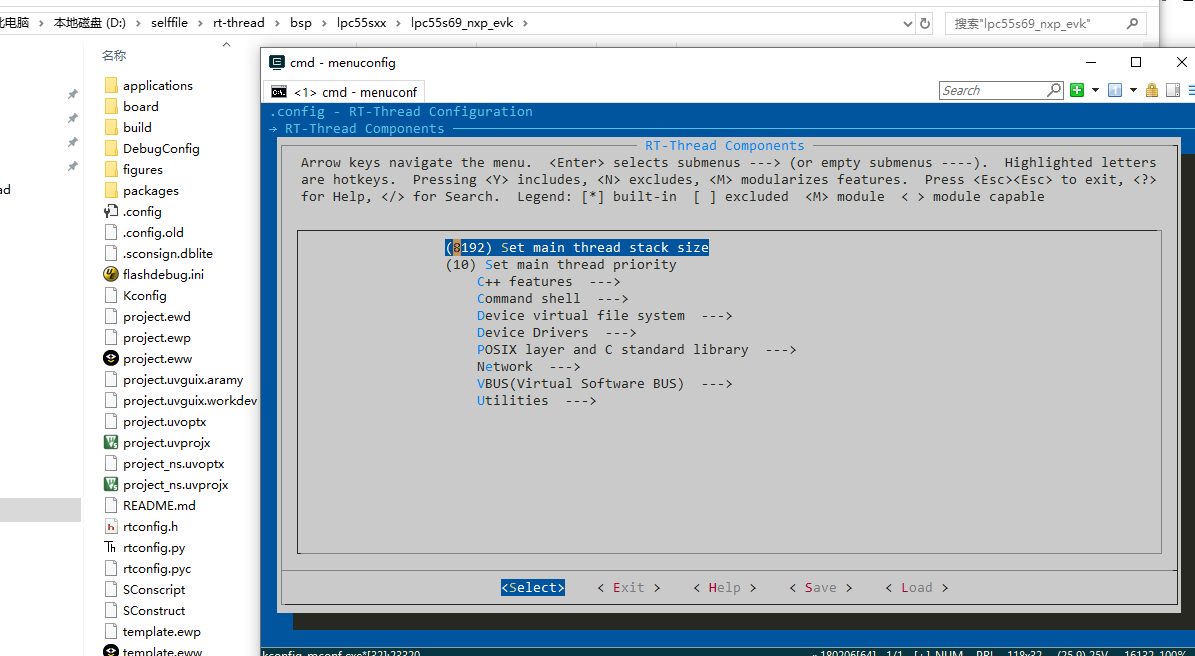This screenshot has height=656, width=1195.
Task: Navigate to 本地磁盘 (D:) in address bar
Action: (x=90, y=23)
